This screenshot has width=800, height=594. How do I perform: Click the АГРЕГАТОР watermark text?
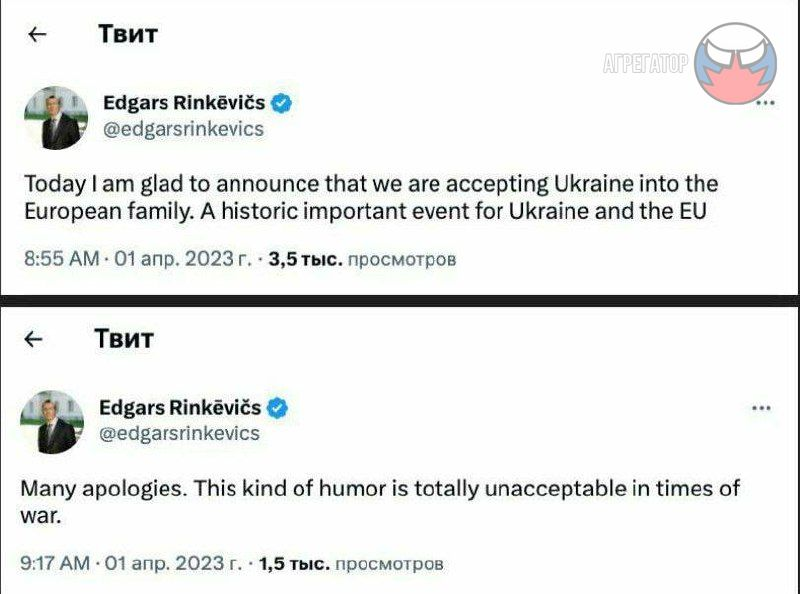coord(646,64)
